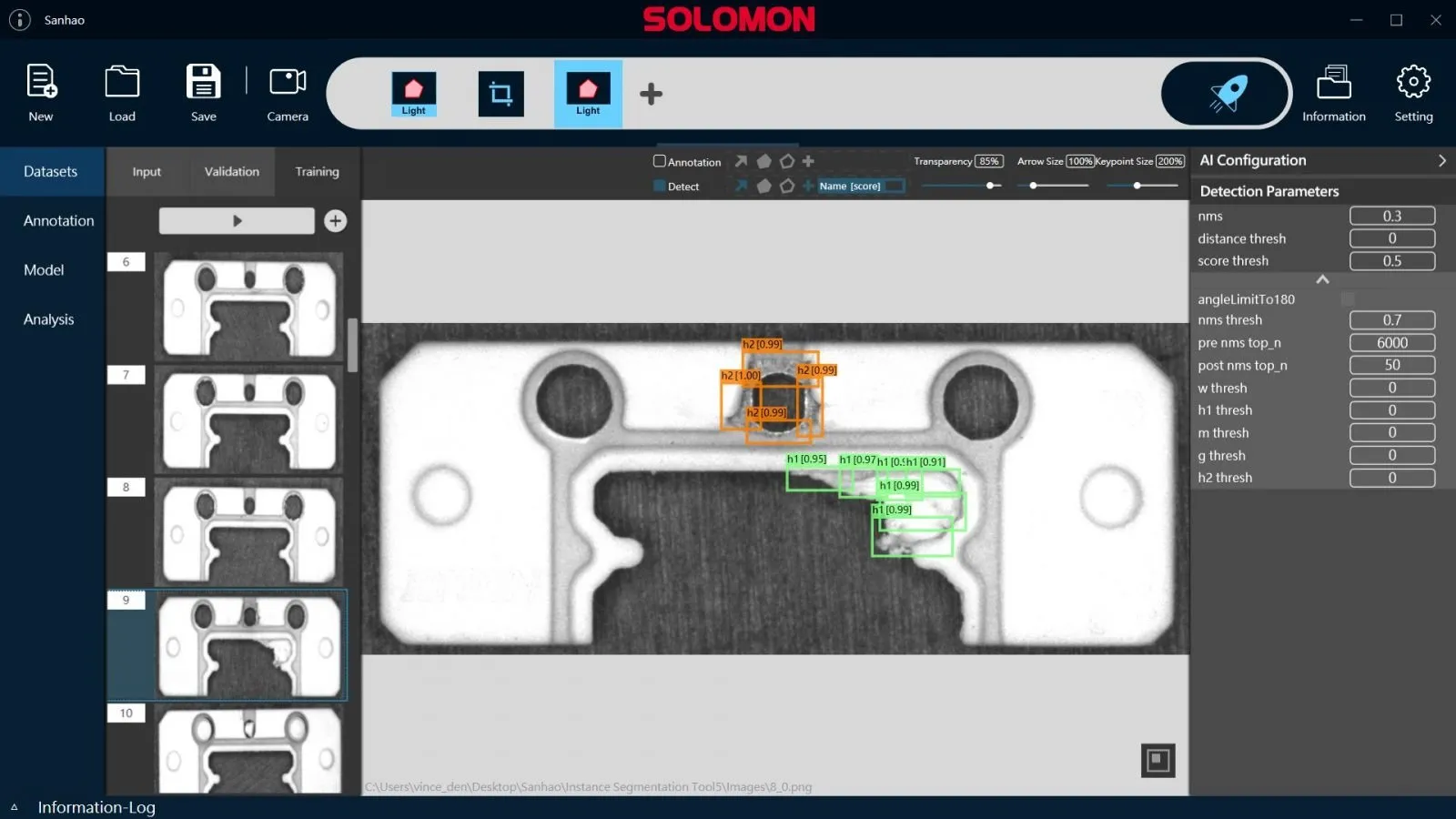Toggle keypoint plus in Annotation row
This screenshot has height=819, width=1456.
[x=808, y=161]
